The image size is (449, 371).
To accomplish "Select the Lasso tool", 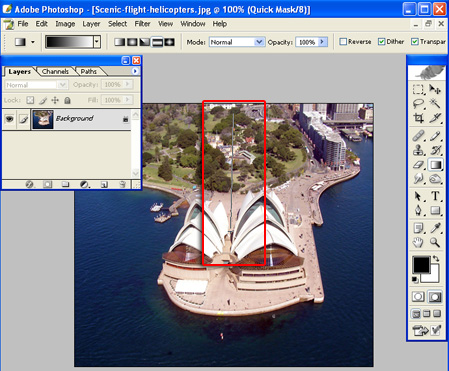I will 418,104.
